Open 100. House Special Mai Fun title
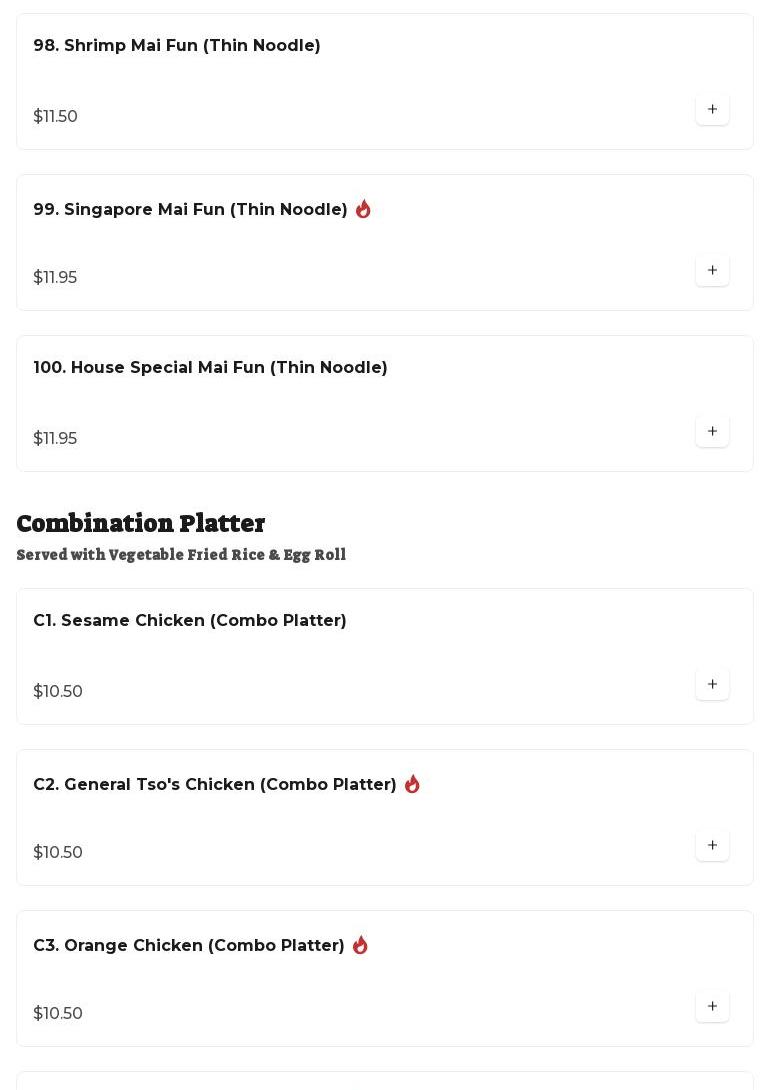Viewport: 770px width, 1090px height. coord(211,367)
